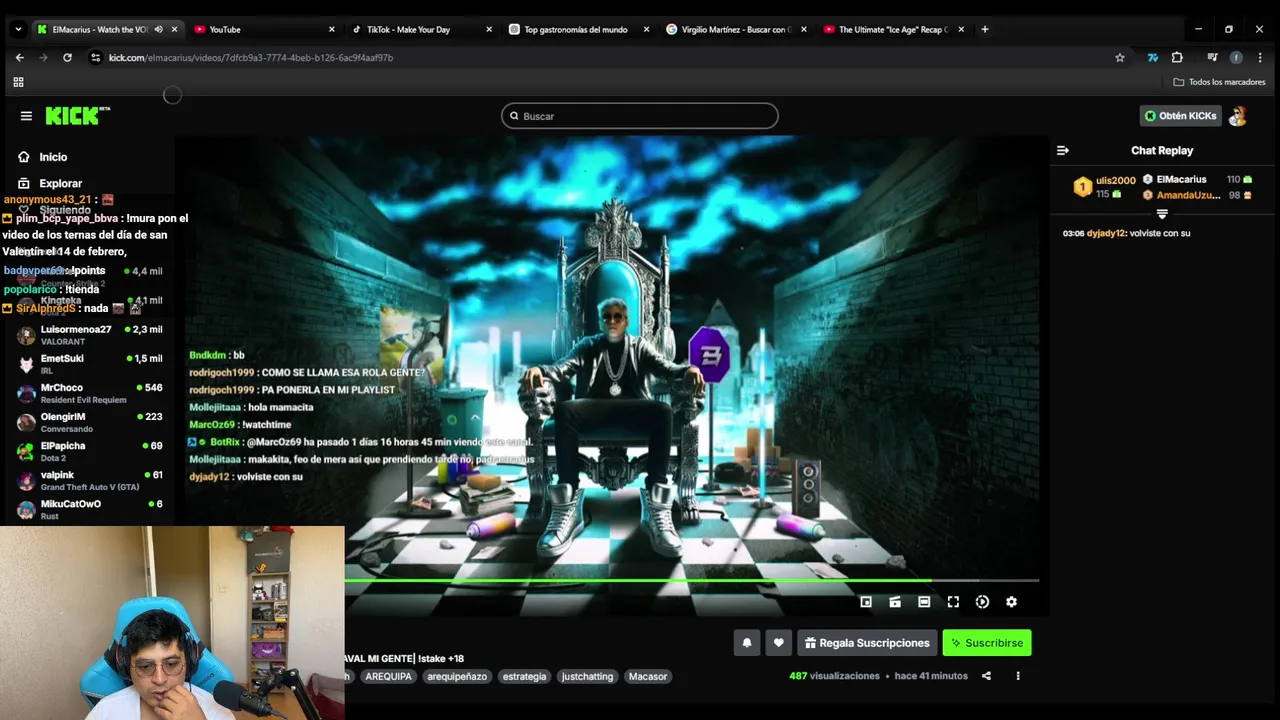The height and width of the screenshot is (720, 1280).
Task: Mute the ElMacarius tab audio
Action: [x=158, y=29]
